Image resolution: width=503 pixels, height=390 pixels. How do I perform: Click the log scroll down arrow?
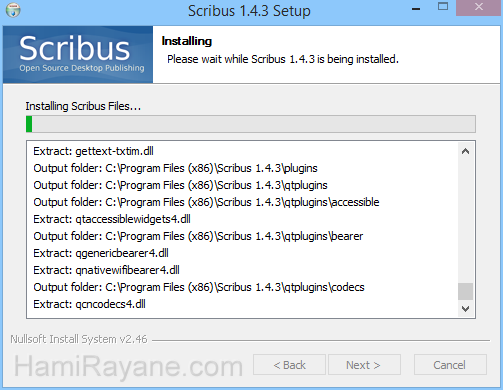pyautogui.click(x=466, y=309)
